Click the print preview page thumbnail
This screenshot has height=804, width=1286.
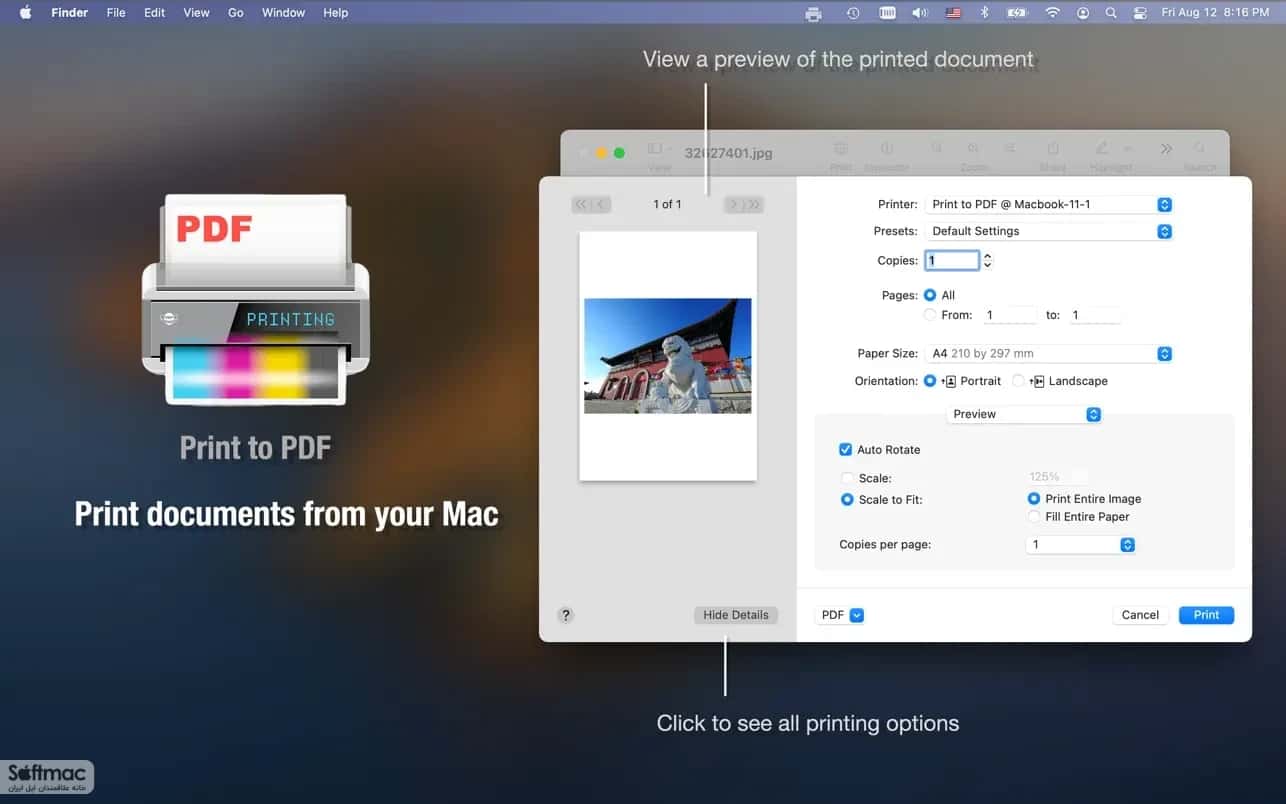pyautogui.click(x=668, y=356)
